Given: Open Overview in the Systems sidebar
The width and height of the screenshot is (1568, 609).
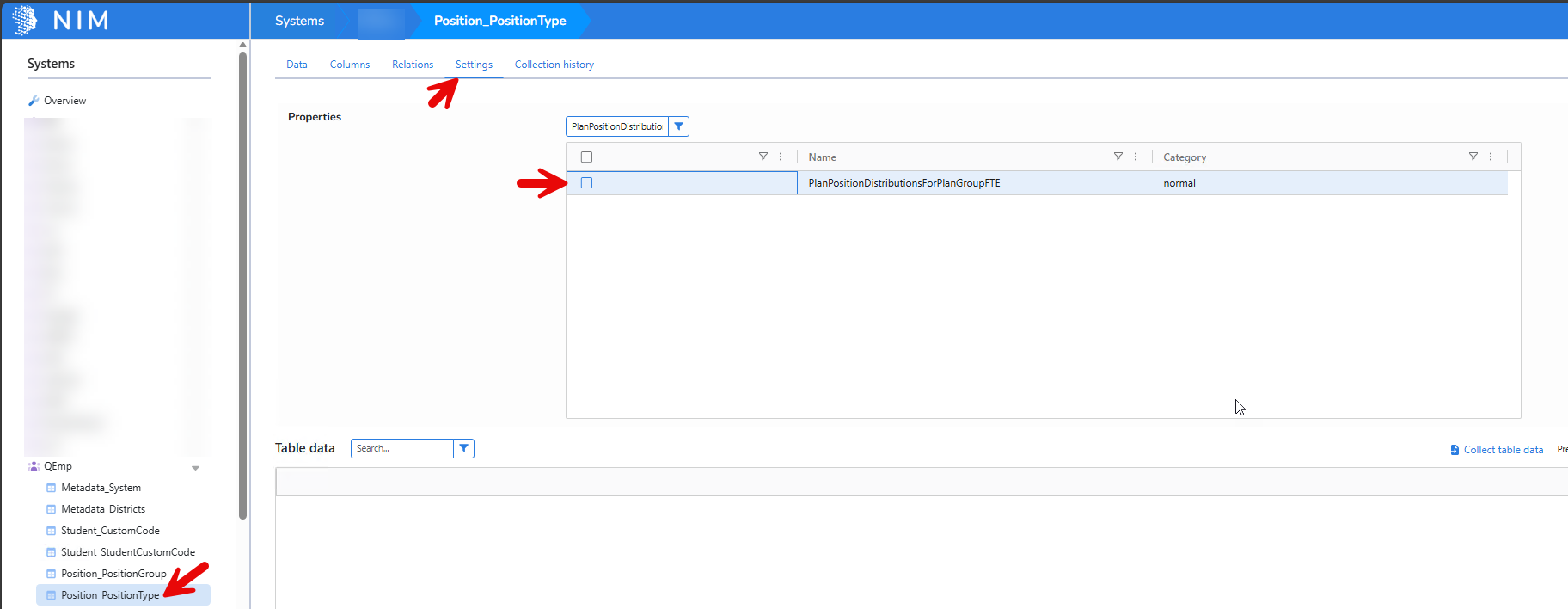Looking at the screenshot, I should point(64,101).
